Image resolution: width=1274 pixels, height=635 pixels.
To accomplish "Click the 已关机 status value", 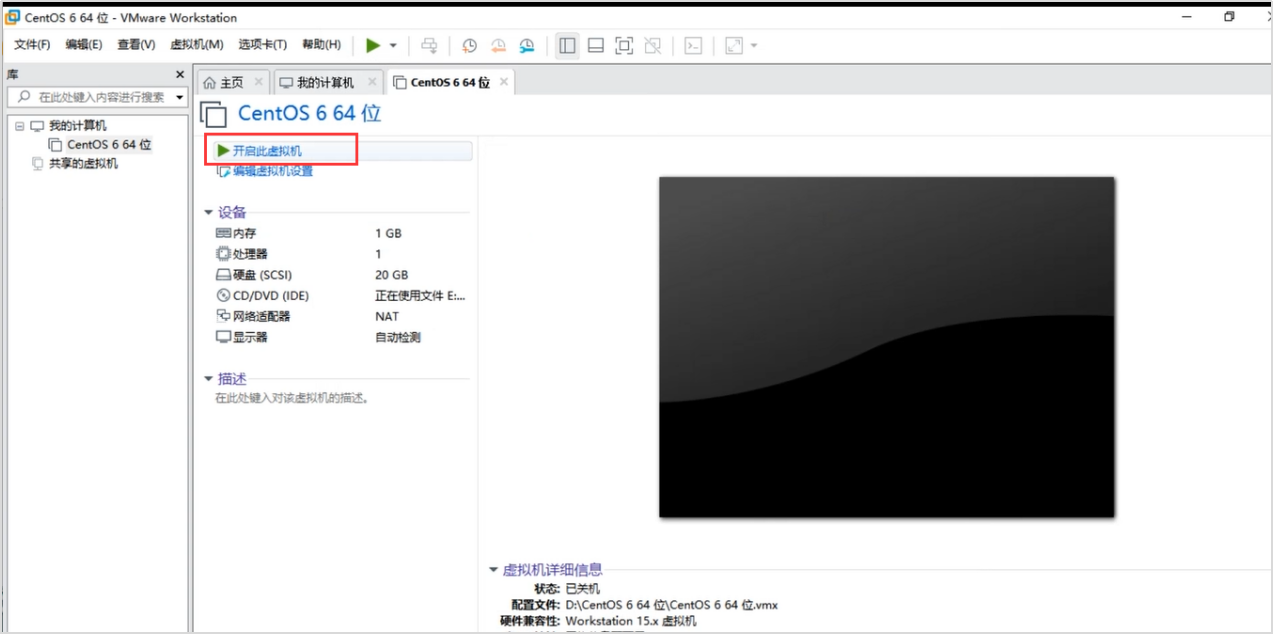I will pyautogui.click(x=583, y=589).
